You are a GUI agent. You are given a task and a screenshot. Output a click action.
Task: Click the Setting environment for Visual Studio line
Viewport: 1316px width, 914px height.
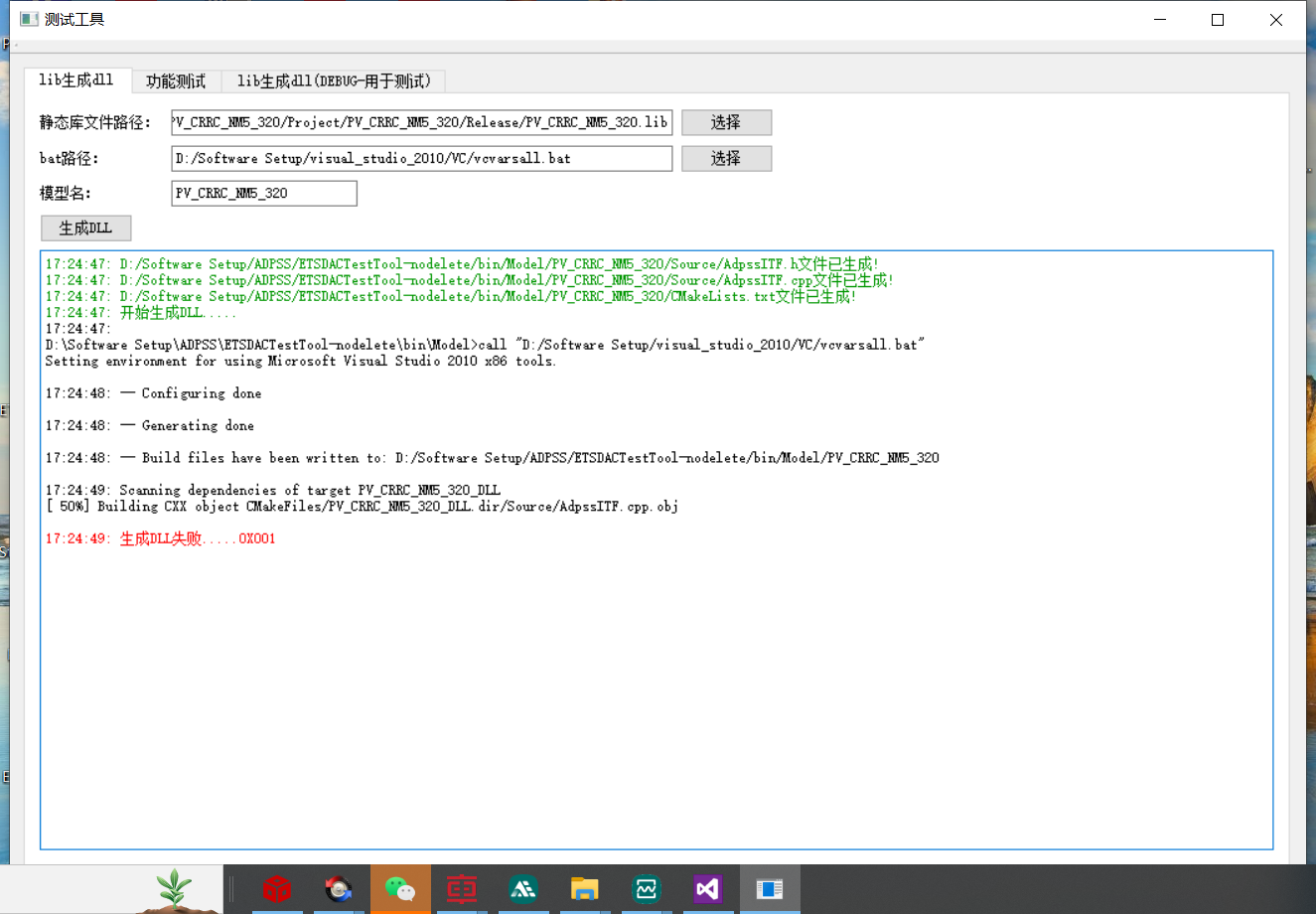pyautogui.click(x=300, y=361)
